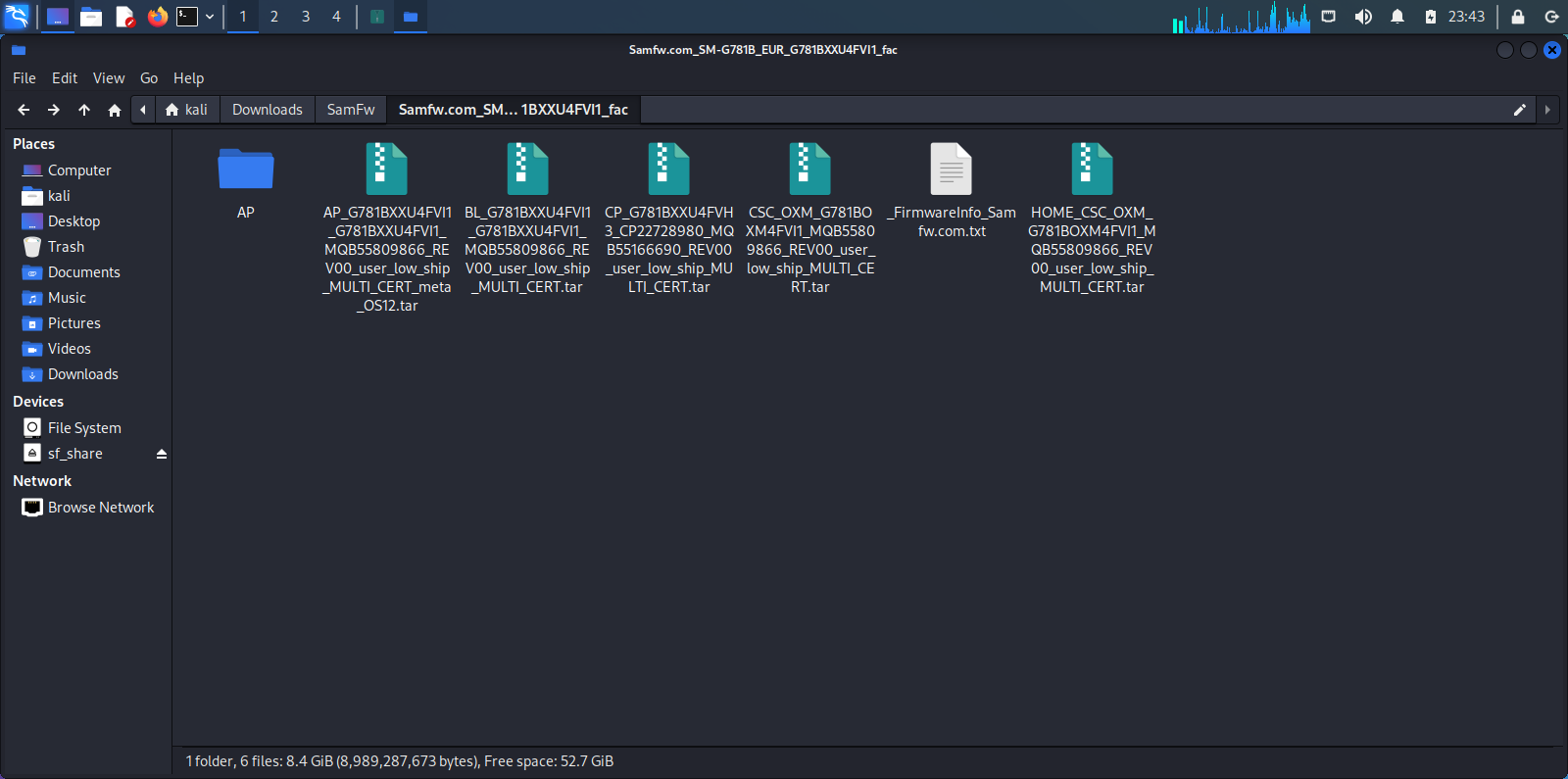This screenshot has width=1568, height=779.
Task: Navigate to SamFw in the path bar
Action: (351, 110)
